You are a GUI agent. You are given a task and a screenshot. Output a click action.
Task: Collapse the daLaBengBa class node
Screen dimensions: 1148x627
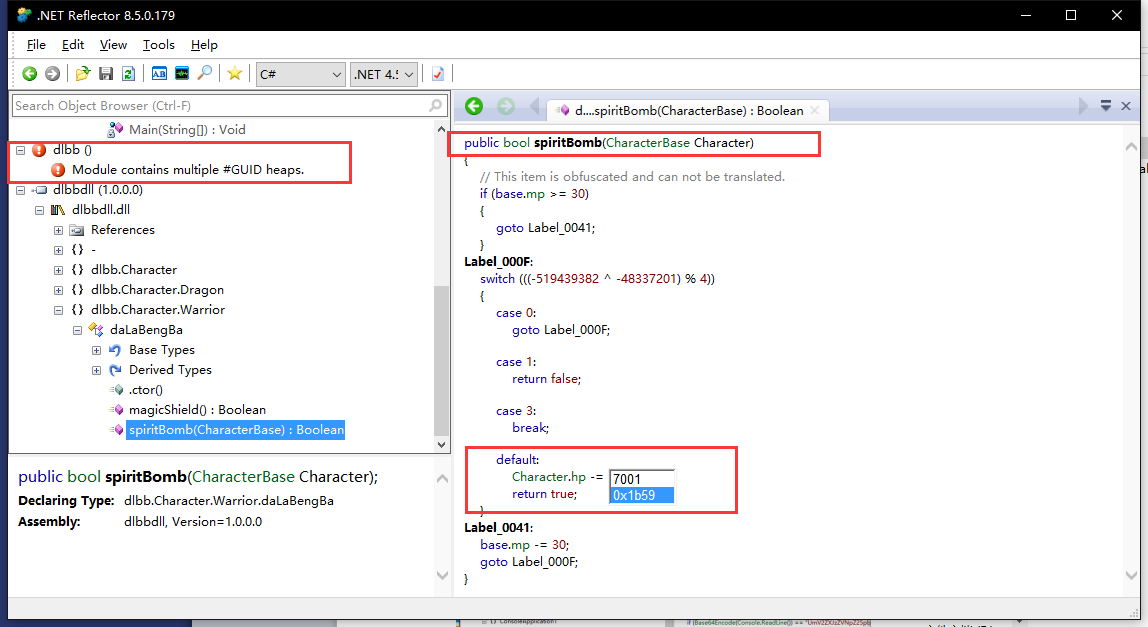pyautogui.click(x=78, y=330)
